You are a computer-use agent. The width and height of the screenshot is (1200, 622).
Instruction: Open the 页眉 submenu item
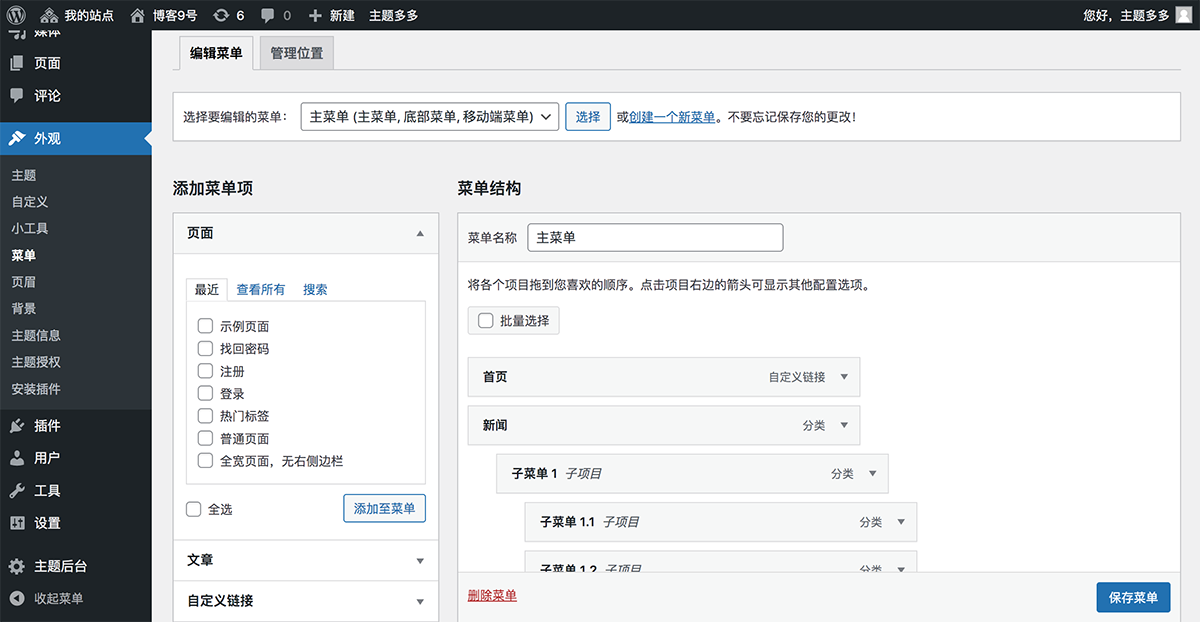[x=24, y=282]
